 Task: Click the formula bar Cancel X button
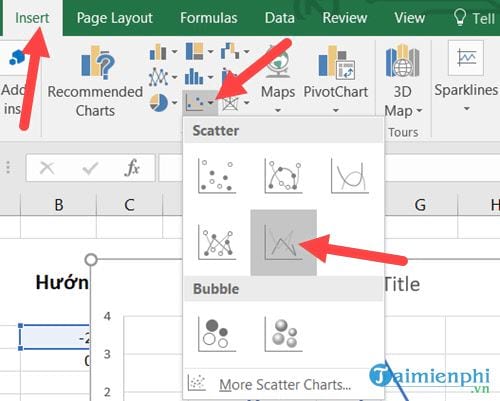(x=47, y=168)
